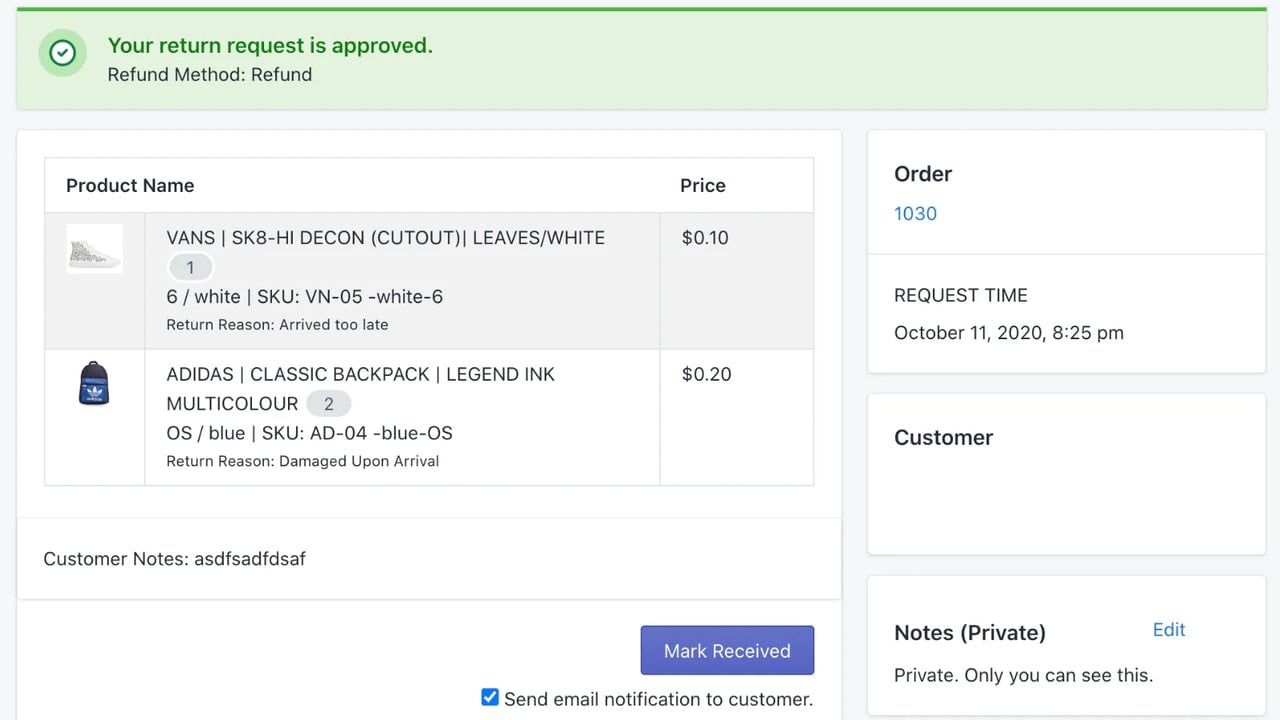Select the Price column header
This screenshot has width=1280, height=720.
[703, 185]
